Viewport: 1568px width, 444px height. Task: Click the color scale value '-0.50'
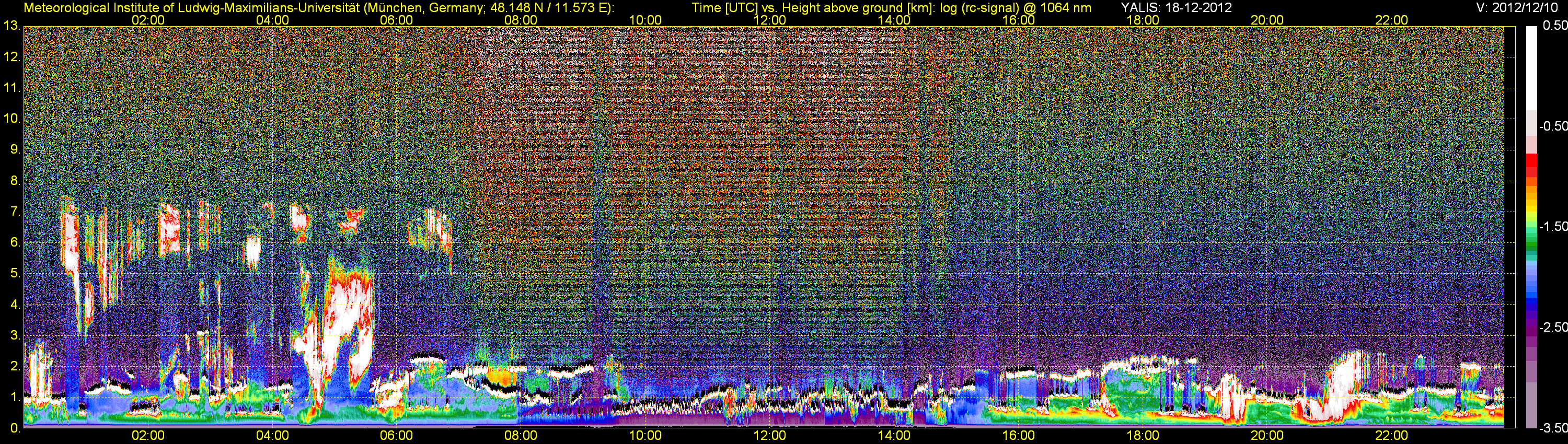coord(1553,126)
